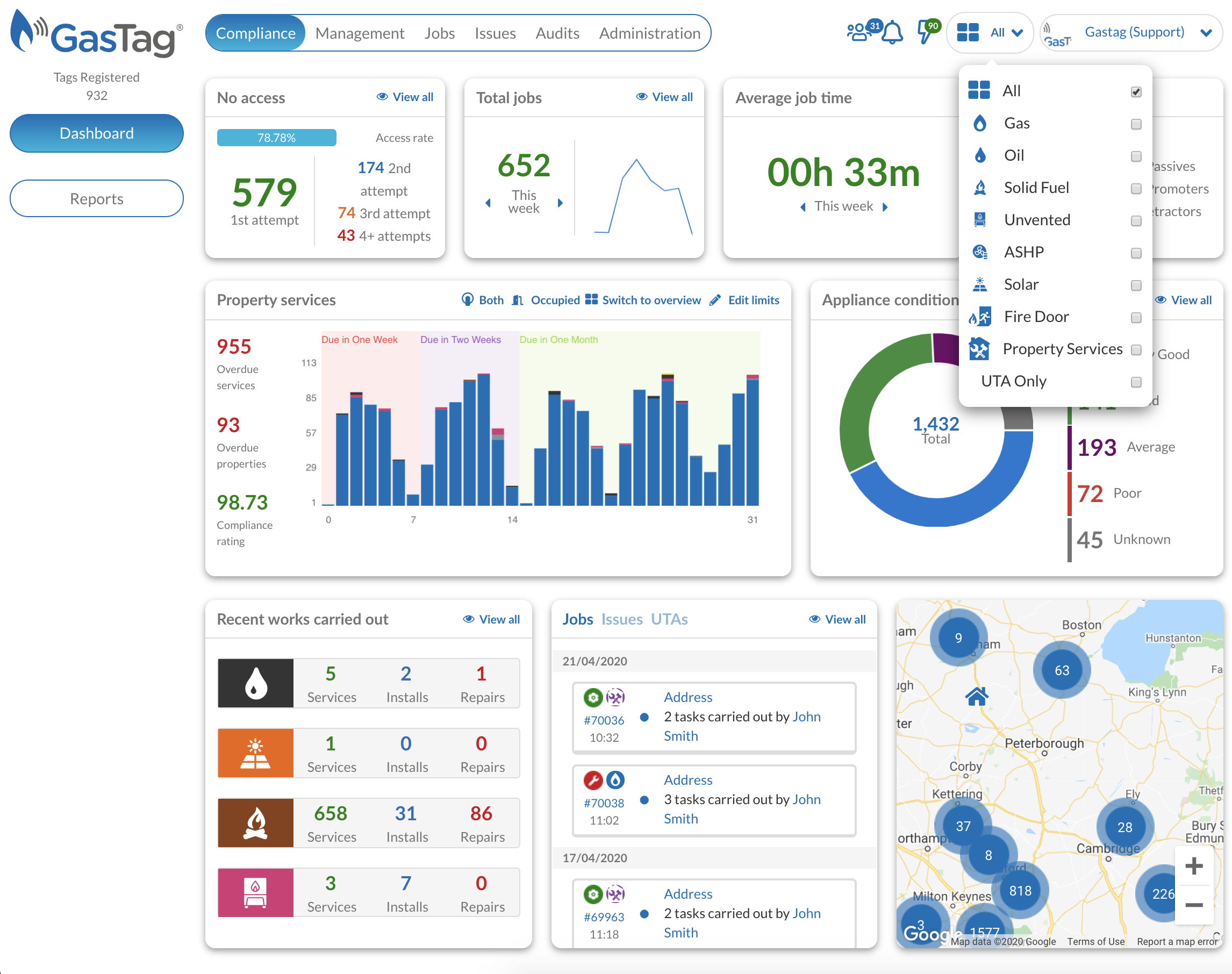Image resolution: width=1232 pixels, height=974 pixels.
Task: Click the purple tools icon on job #69963
Action: pyautogui.click(x=615, y=893)
